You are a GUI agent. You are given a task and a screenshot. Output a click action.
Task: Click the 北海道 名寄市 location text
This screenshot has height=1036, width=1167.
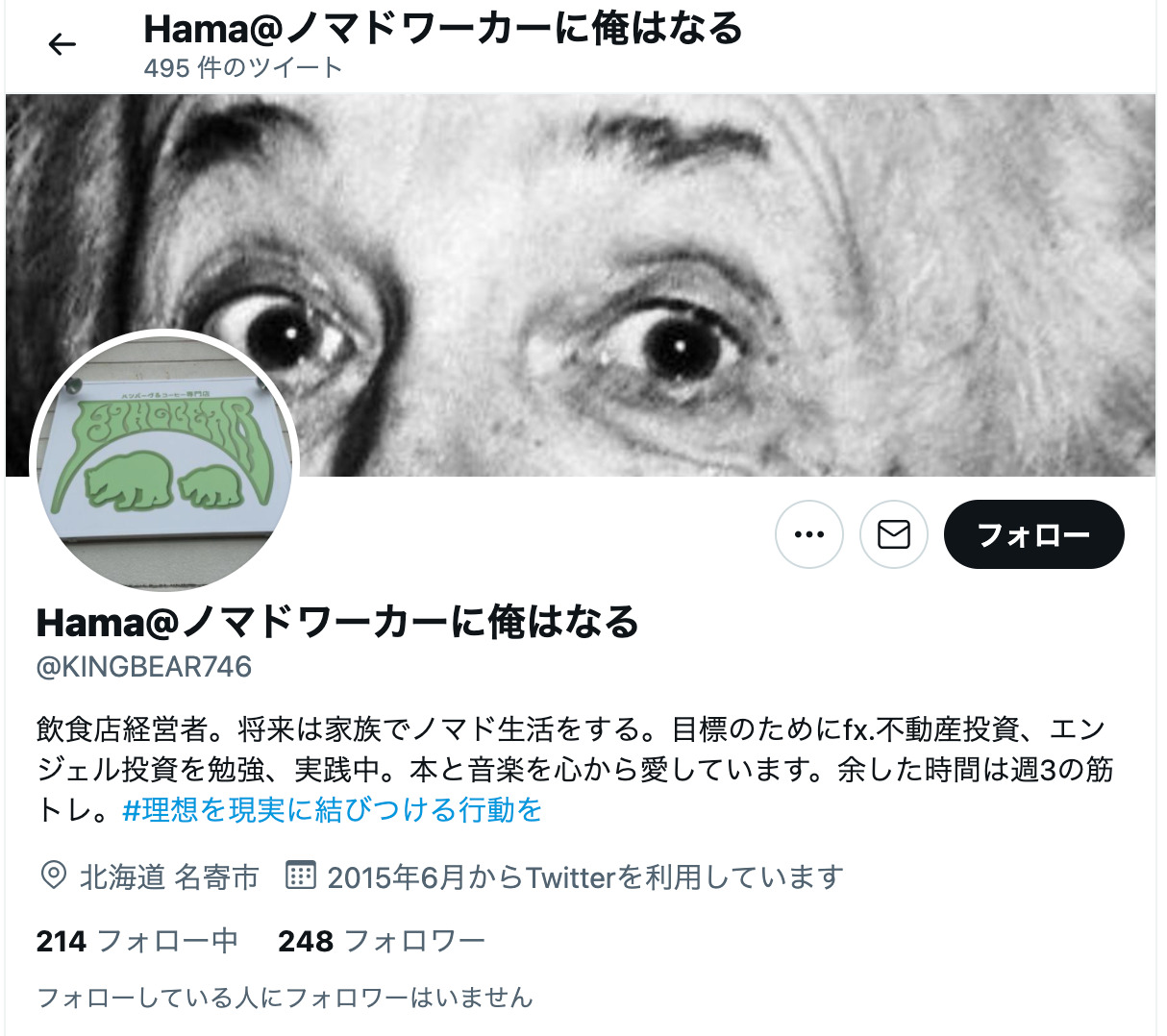point(169,876)
